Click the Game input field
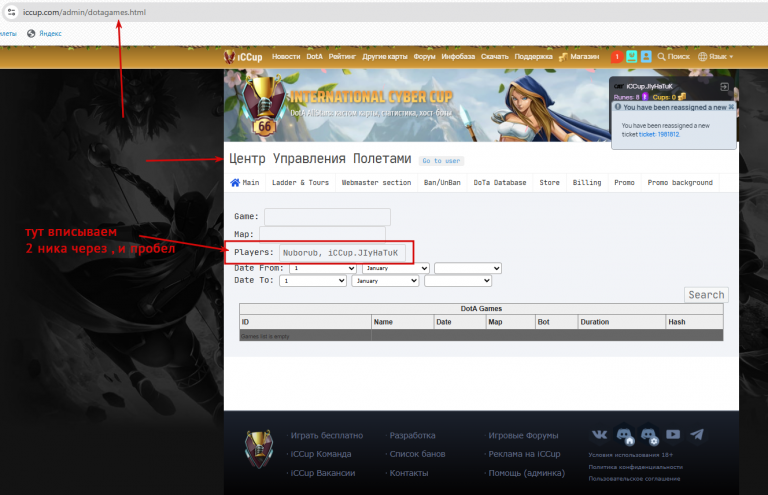This screenshot has height=495, width=768. coord(327,217)
